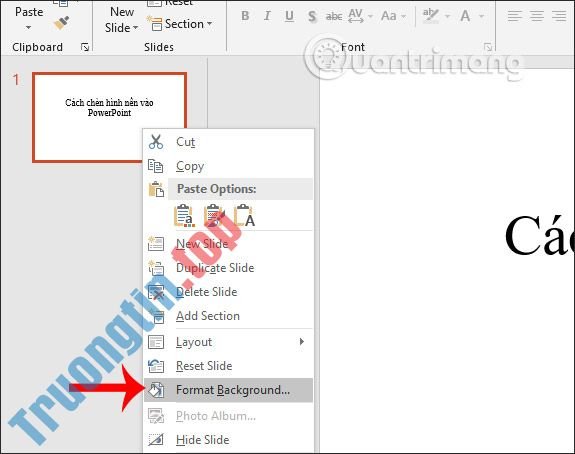Viewport: 575px width, 454px height.
Task: Toggle Bold formatting
Action: click(x=245, y=16)
